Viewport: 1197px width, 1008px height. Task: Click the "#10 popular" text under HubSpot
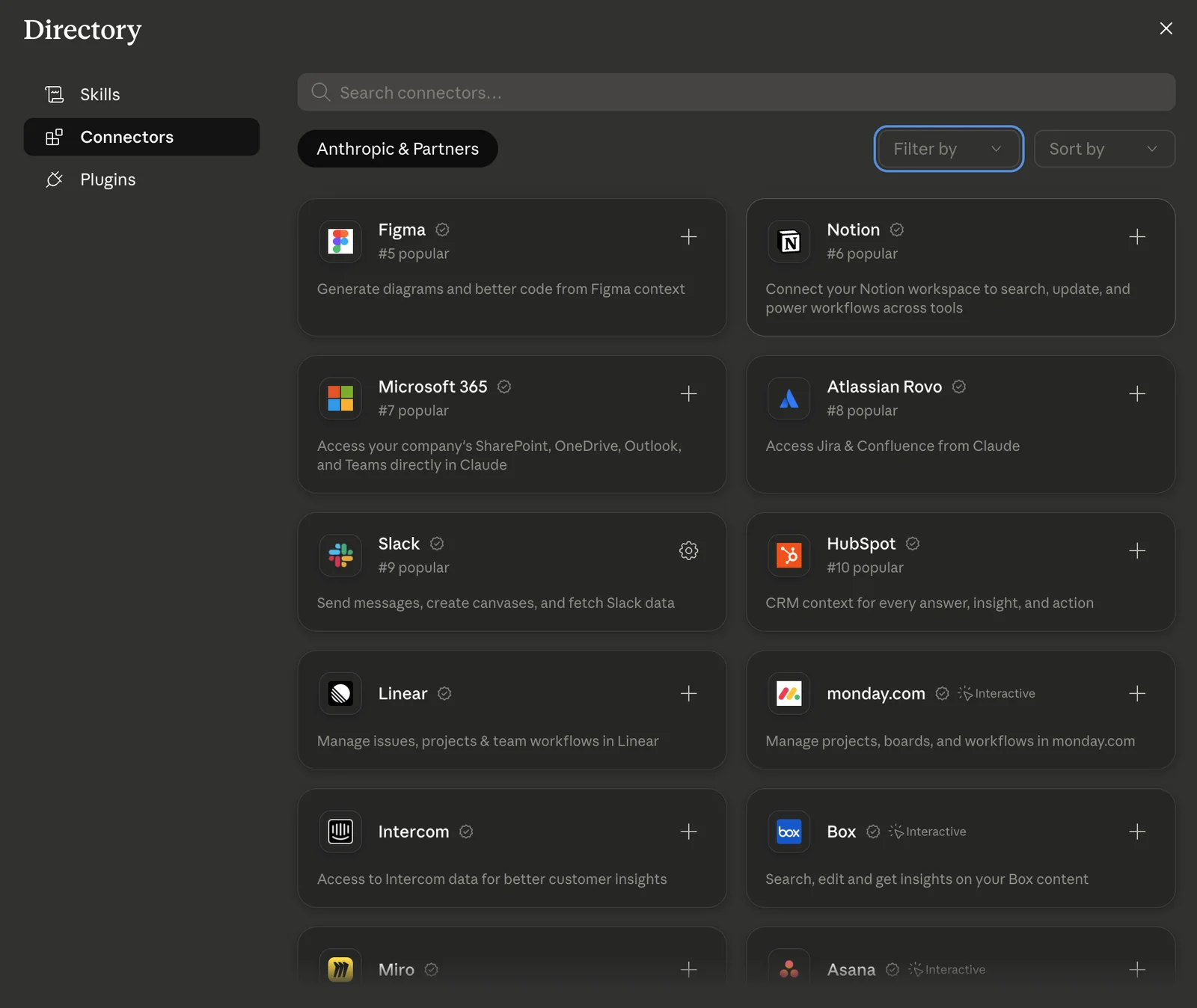(x=865, y=568)
